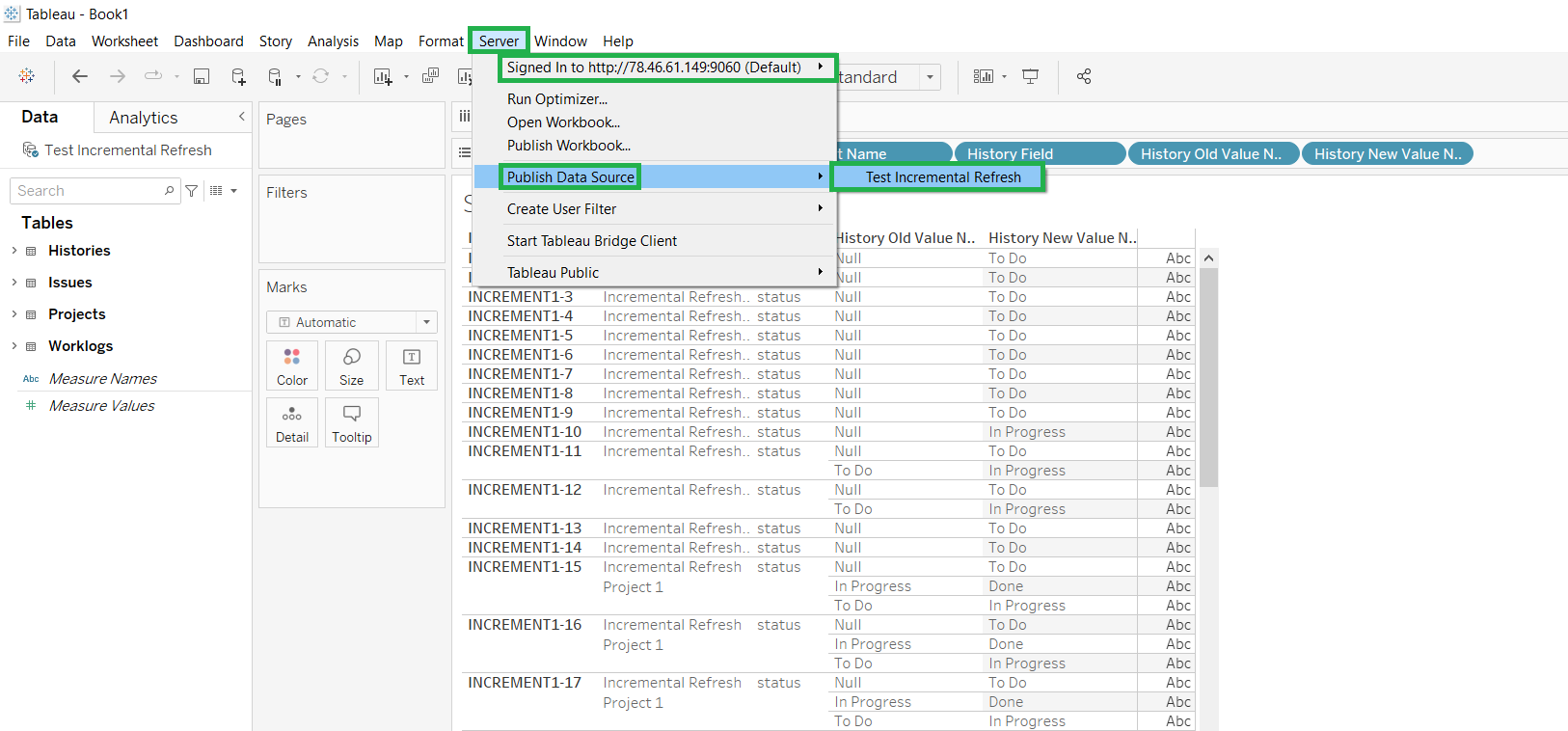Image resolution: width=1568 pixels, height=731 pixels.
Task: Click the Worklogs table grid icon
Action: [31, 346]
